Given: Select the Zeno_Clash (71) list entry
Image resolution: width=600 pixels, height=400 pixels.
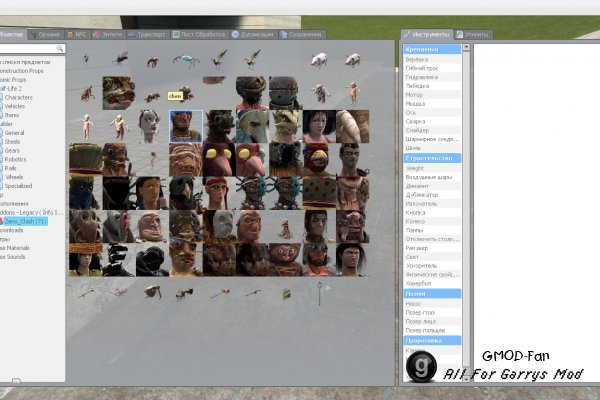Looking at the screenshot, I should click(24, 221).
